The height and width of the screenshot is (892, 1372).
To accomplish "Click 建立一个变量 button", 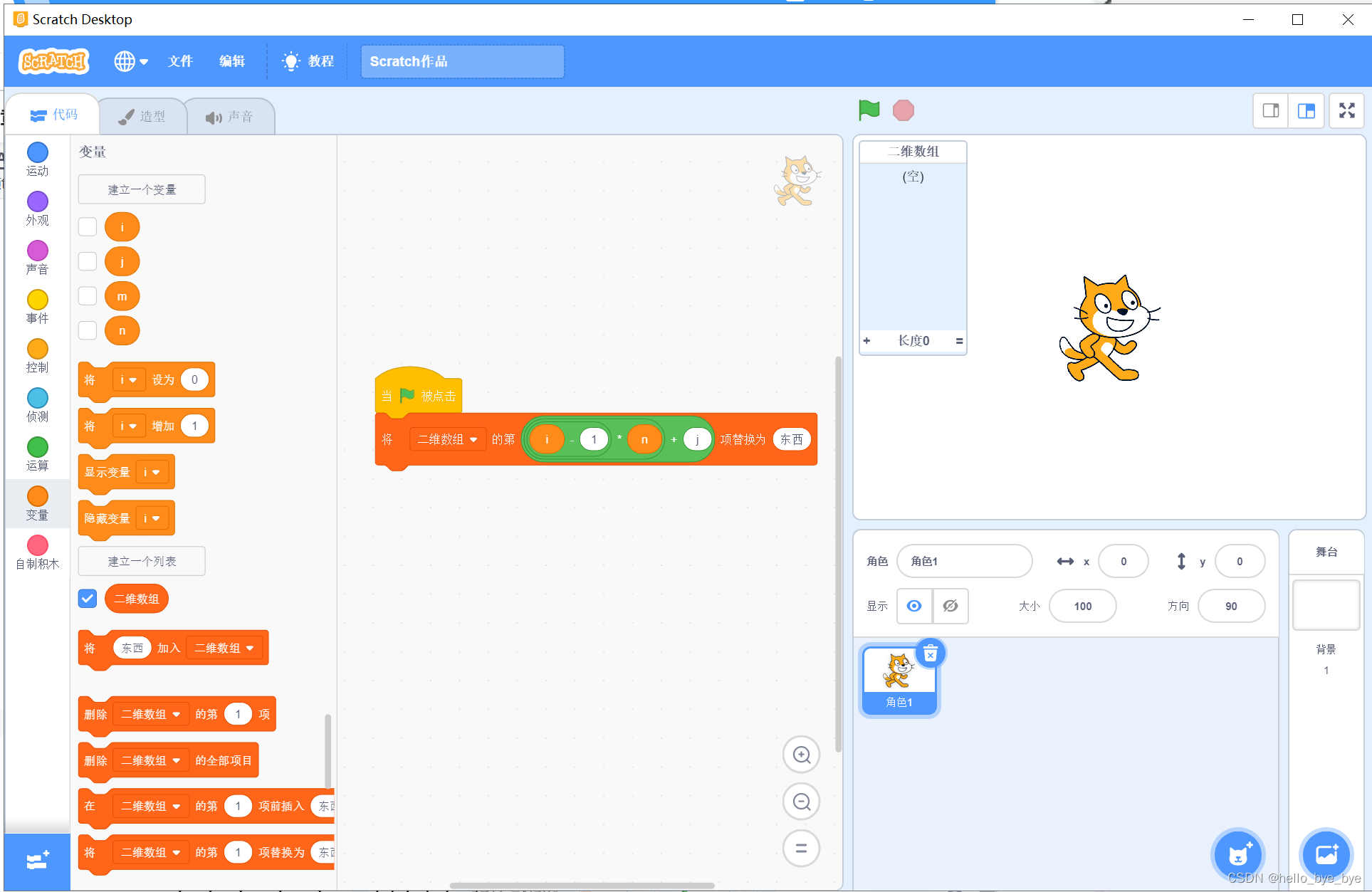I will [x=142, y=189].
